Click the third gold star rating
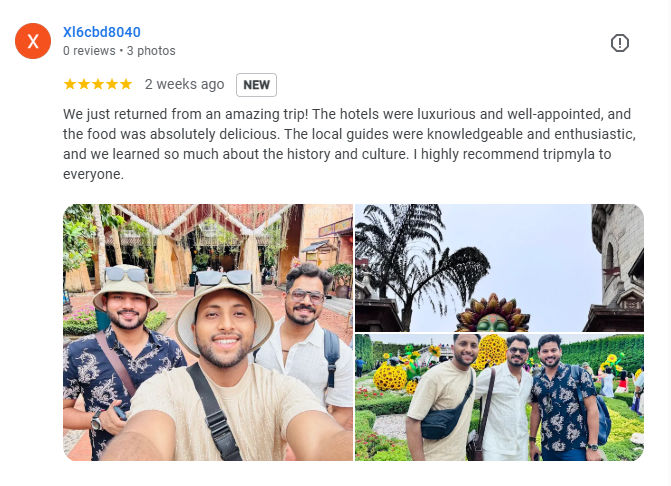Viewport: 671px width, 486px height. (98, 84)
